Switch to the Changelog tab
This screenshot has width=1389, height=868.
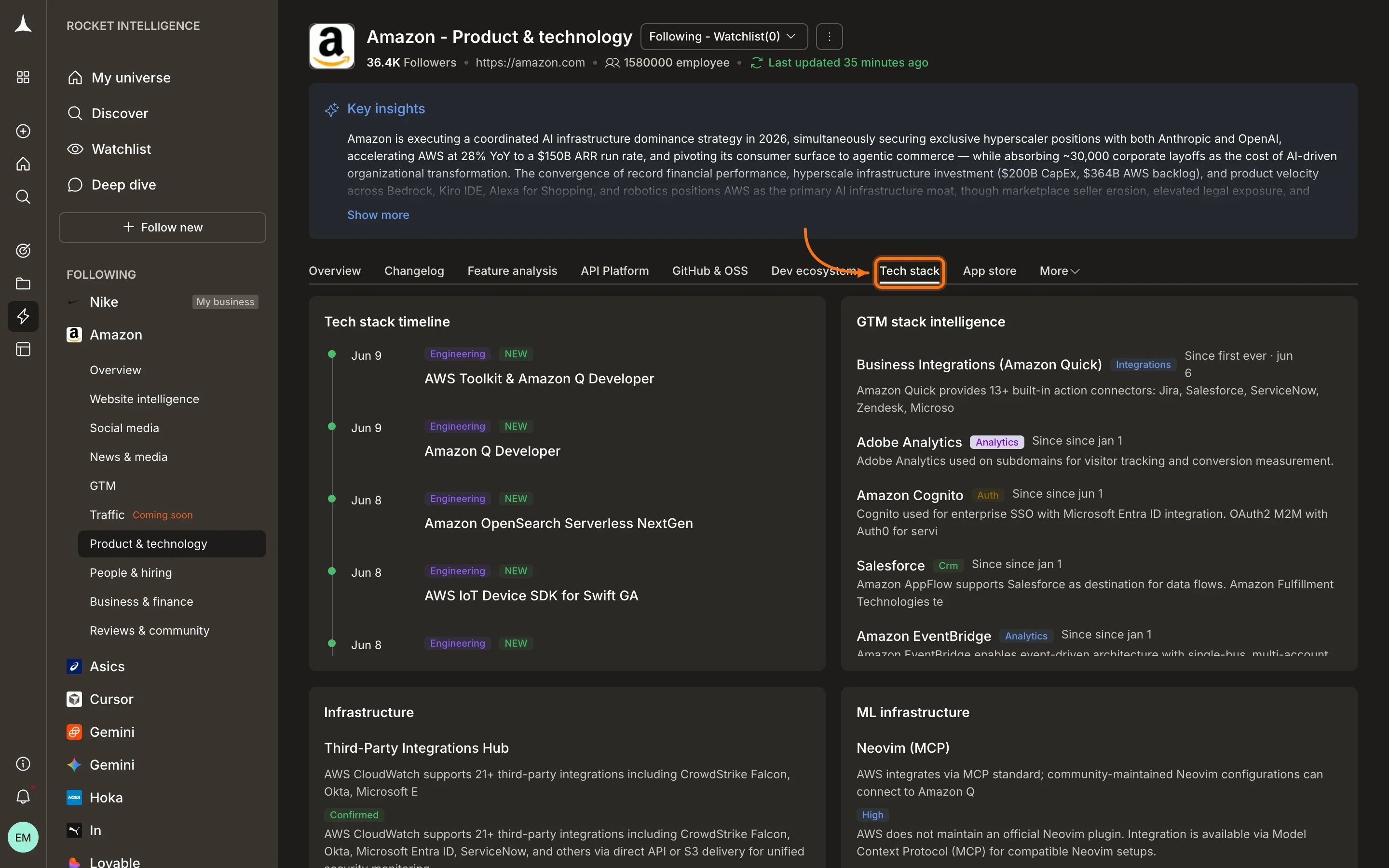414,271
